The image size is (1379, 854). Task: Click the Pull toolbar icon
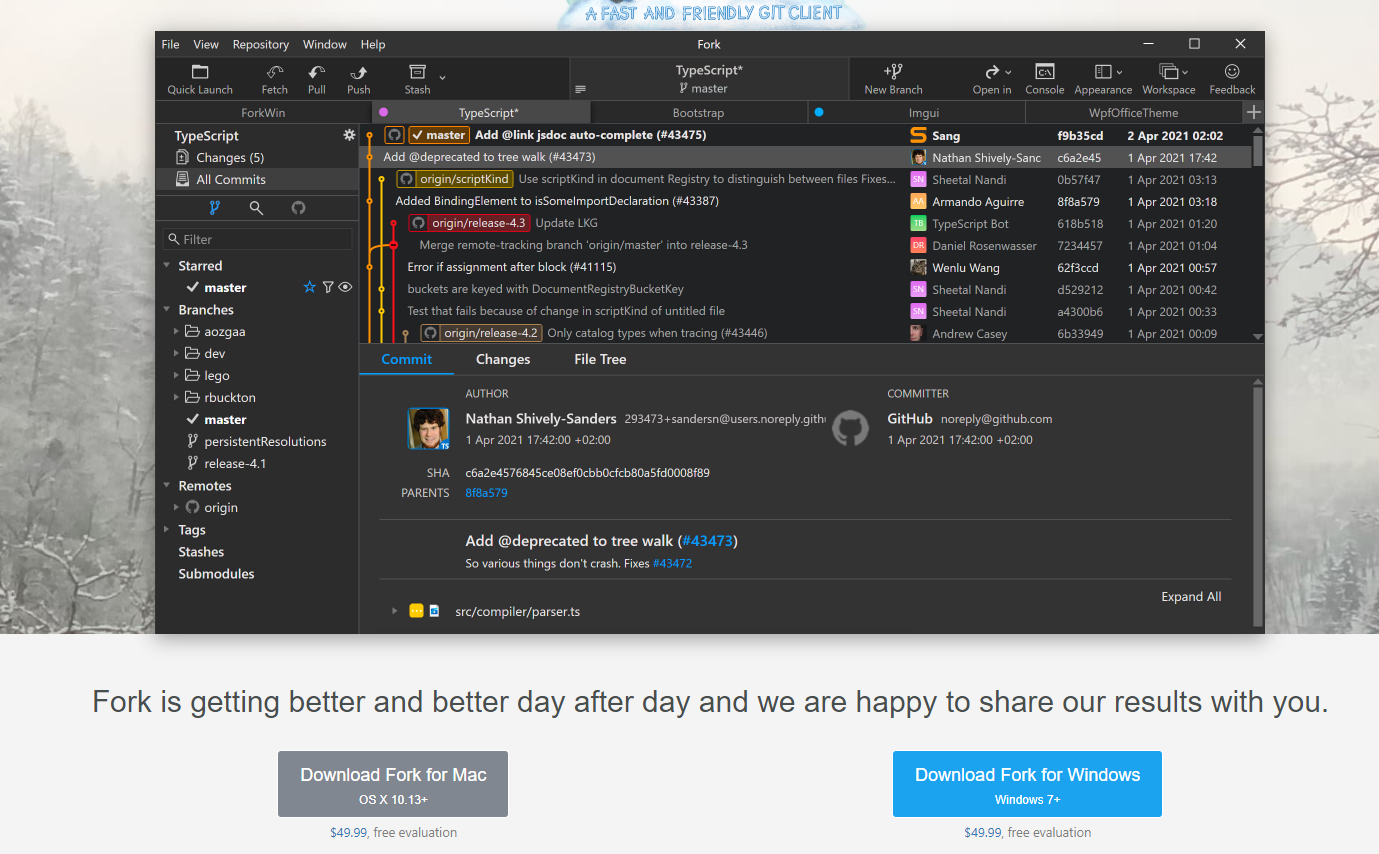click(317, 72)
